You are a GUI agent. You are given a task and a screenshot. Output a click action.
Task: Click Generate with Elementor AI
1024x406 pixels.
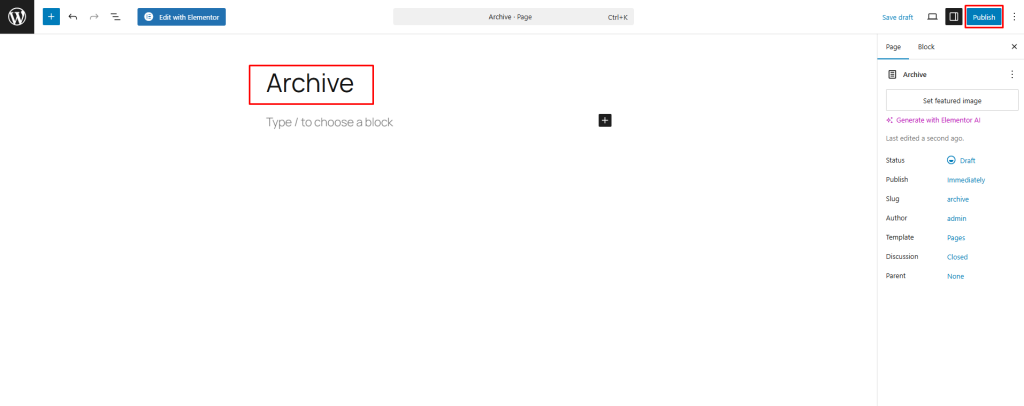coord(938,121)
